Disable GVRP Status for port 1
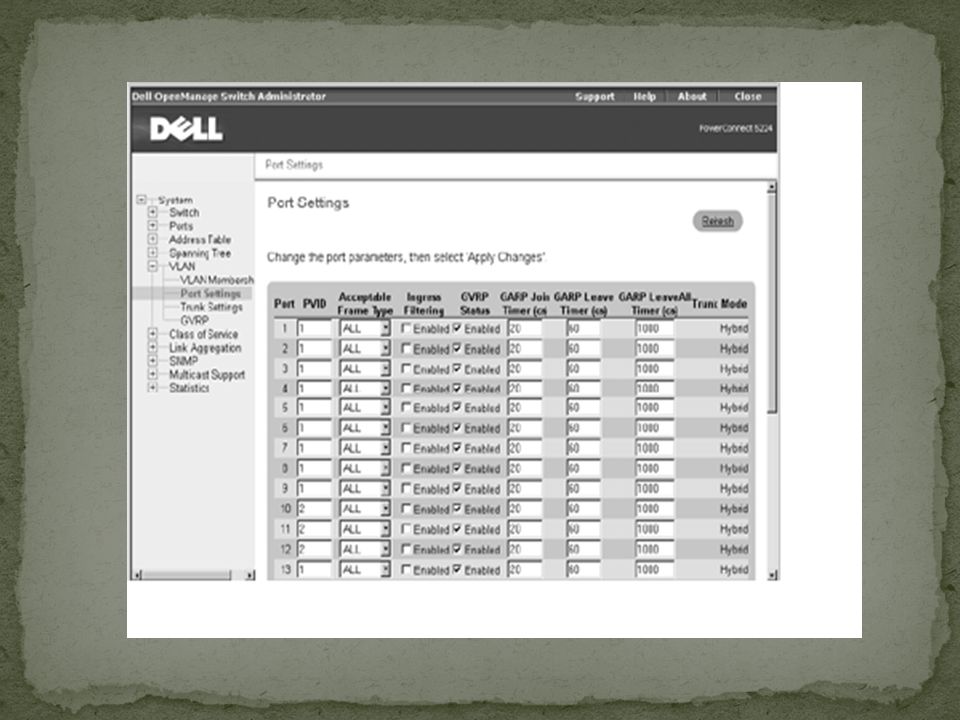 (457, 328)
